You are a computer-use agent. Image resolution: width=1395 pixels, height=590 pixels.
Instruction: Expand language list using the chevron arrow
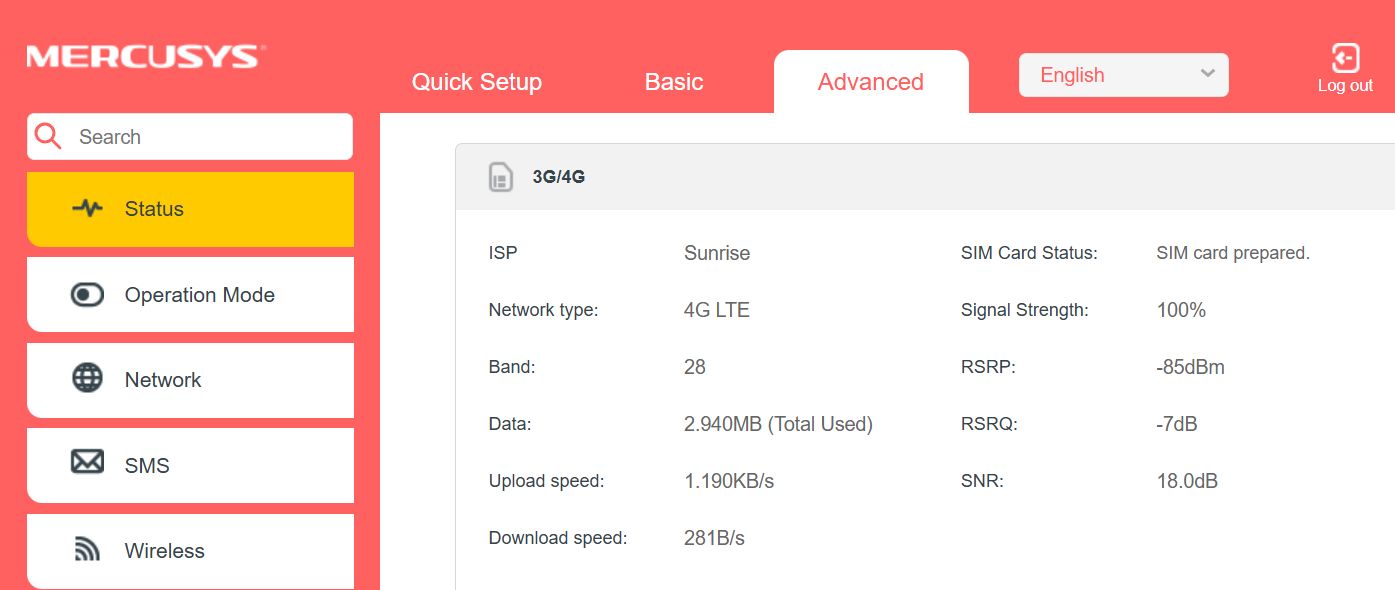1207,74
